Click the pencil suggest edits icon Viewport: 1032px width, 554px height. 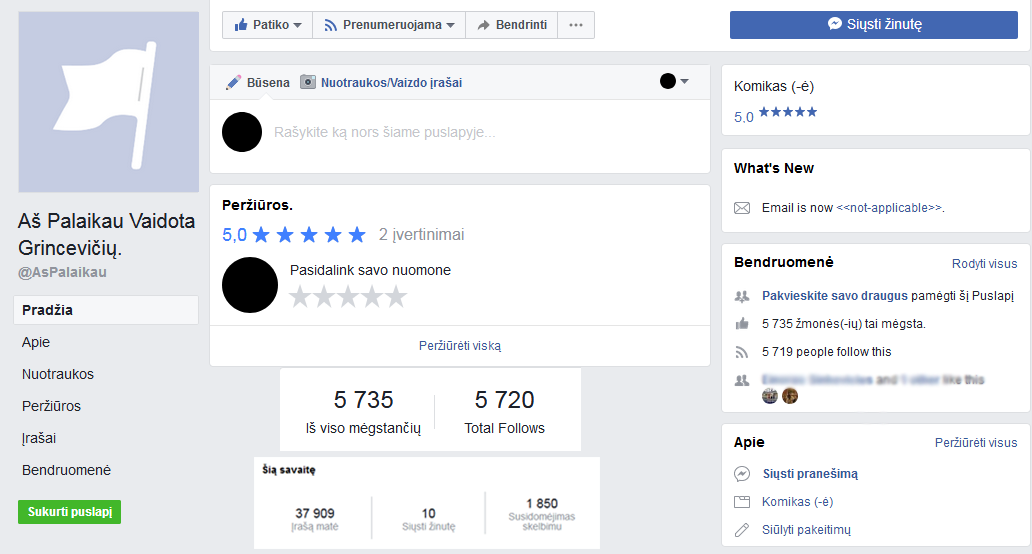coord(742,530)
